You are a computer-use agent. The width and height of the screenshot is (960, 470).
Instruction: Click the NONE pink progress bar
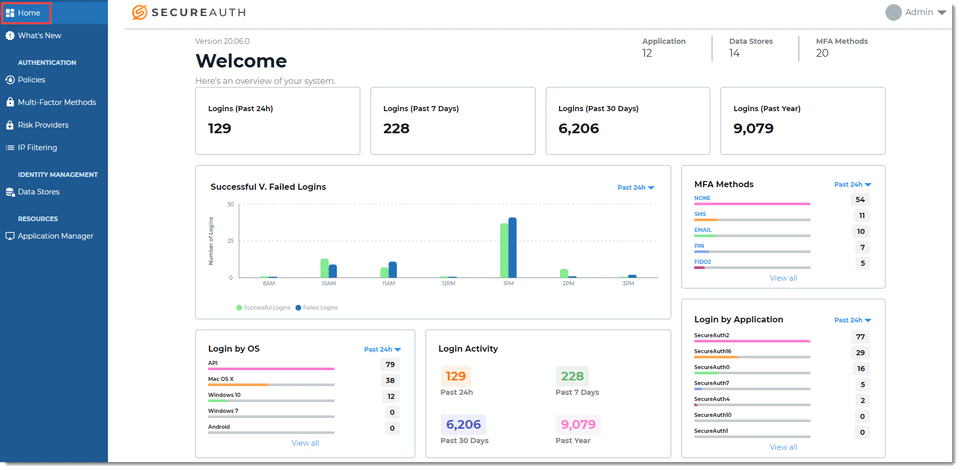[752, 204]
